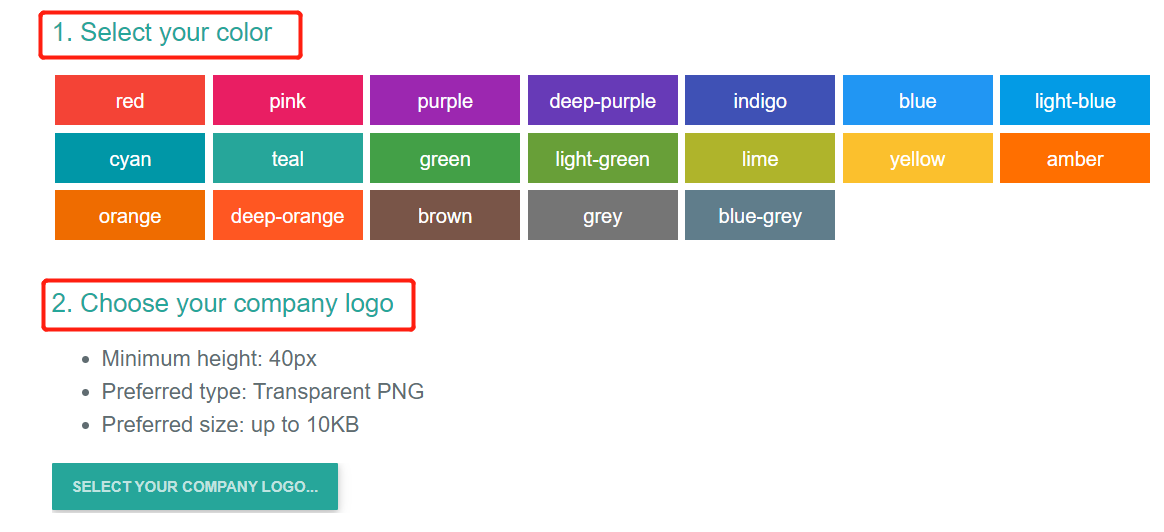Select the light-blue color
The width and height of the screenshot is (1164, 532).
[1075, 100]
